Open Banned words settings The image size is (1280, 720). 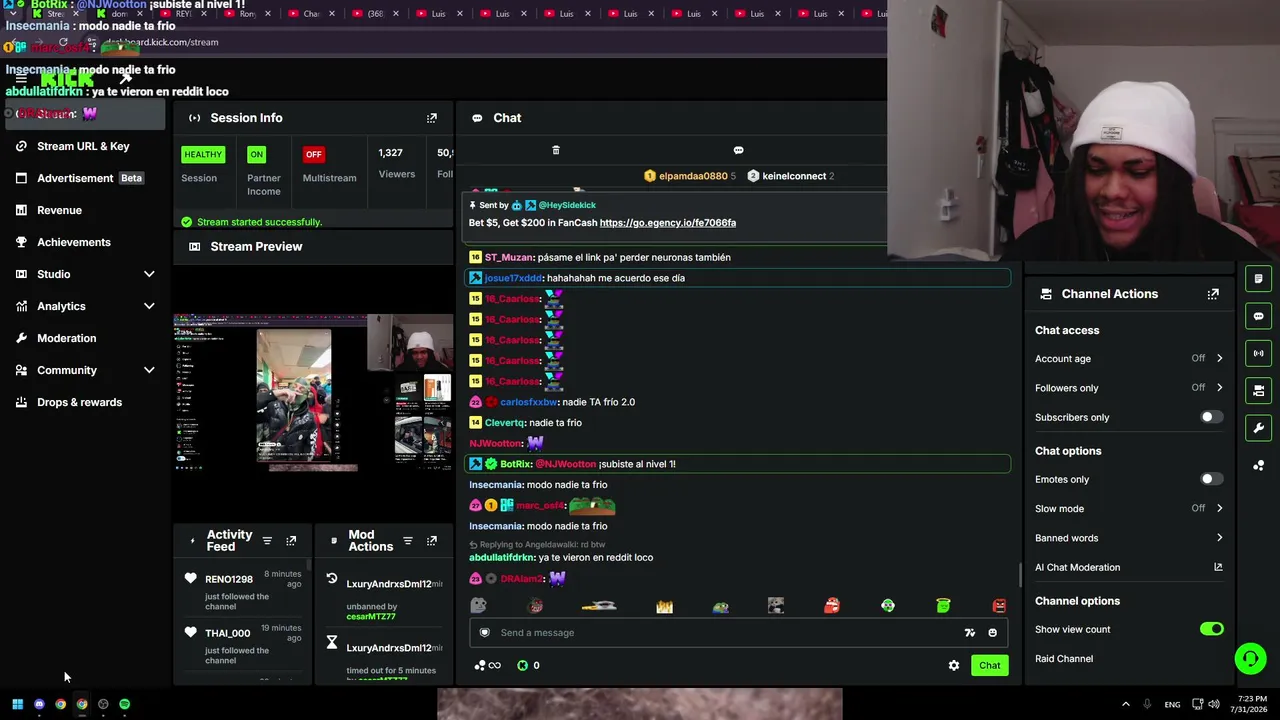coord(1129,538)
